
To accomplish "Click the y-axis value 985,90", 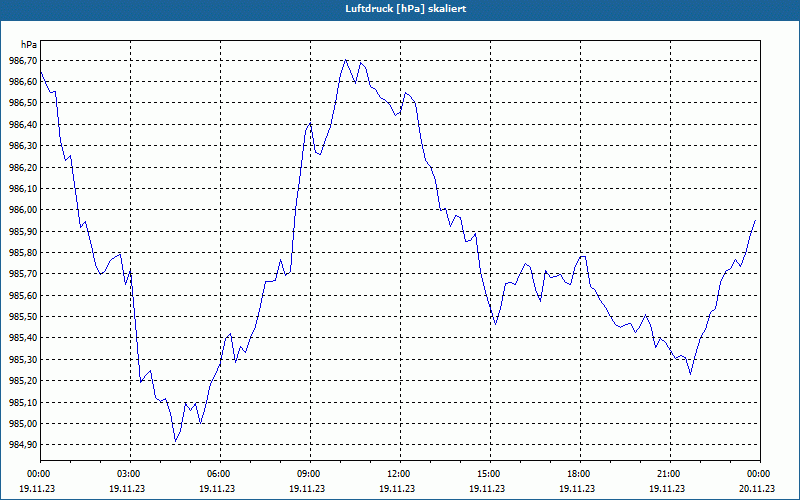I will (x=23, y=231).
